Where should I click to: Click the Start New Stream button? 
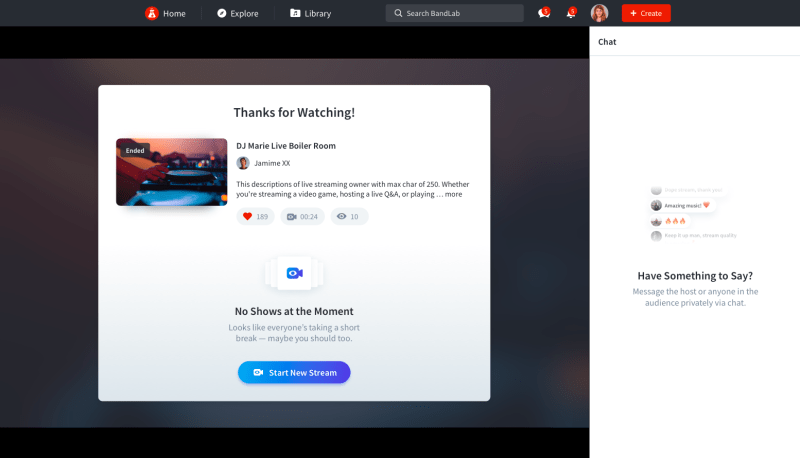294,372
